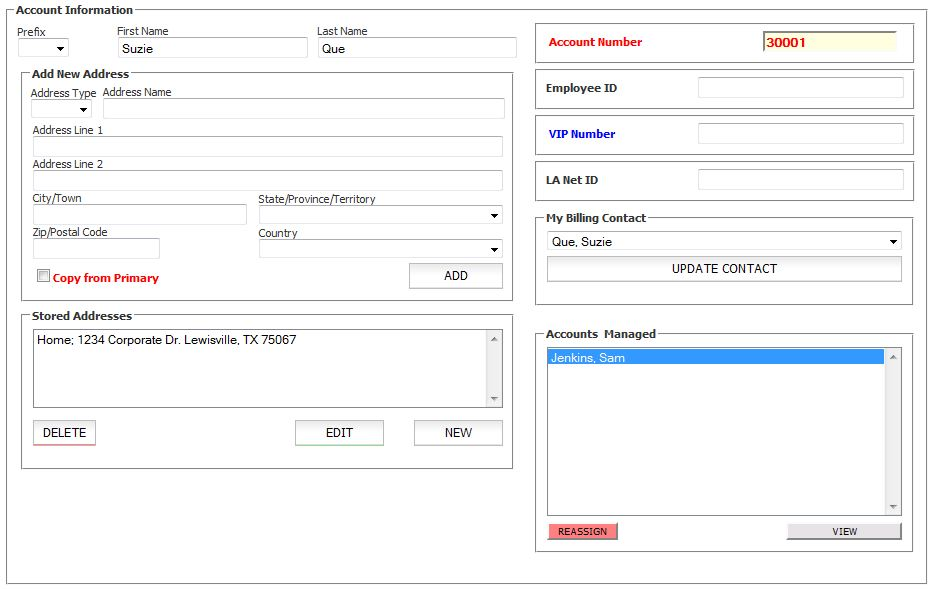Click the First Name field
Screen dimensions: 933x589
(212, 48)
